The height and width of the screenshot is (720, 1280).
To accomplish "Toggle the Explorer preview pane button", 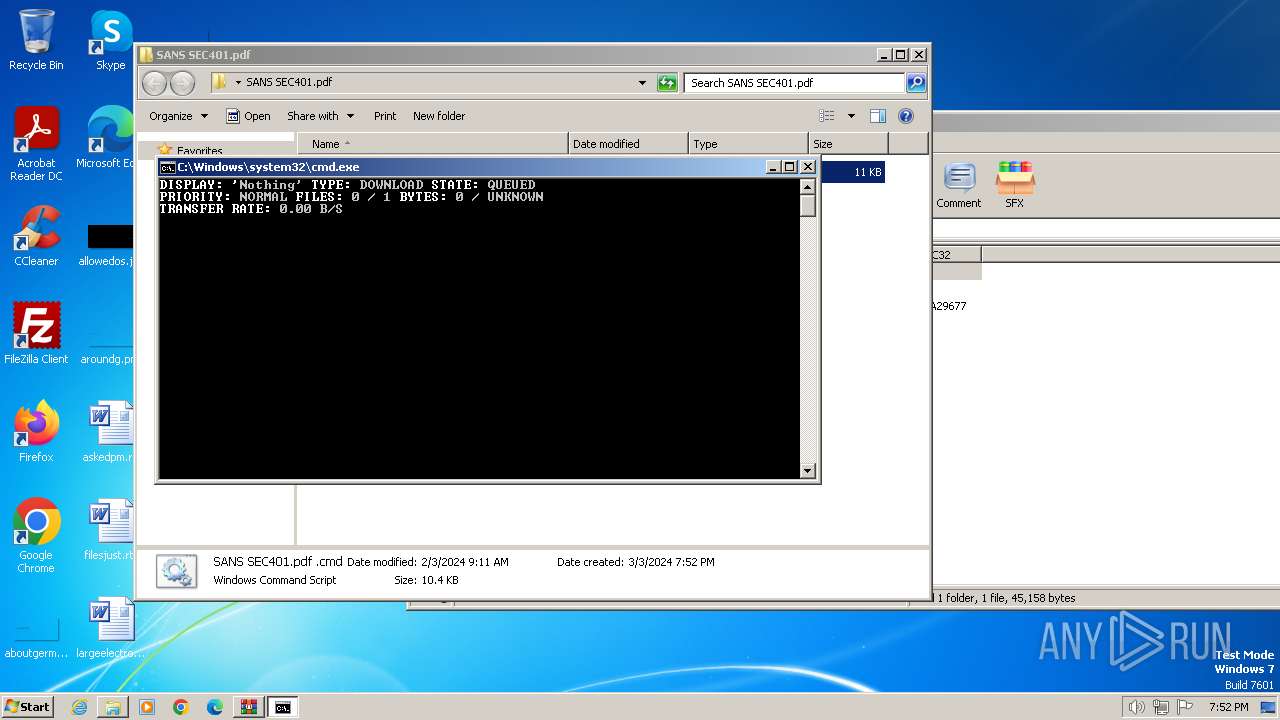I will (x=877, y=116).
